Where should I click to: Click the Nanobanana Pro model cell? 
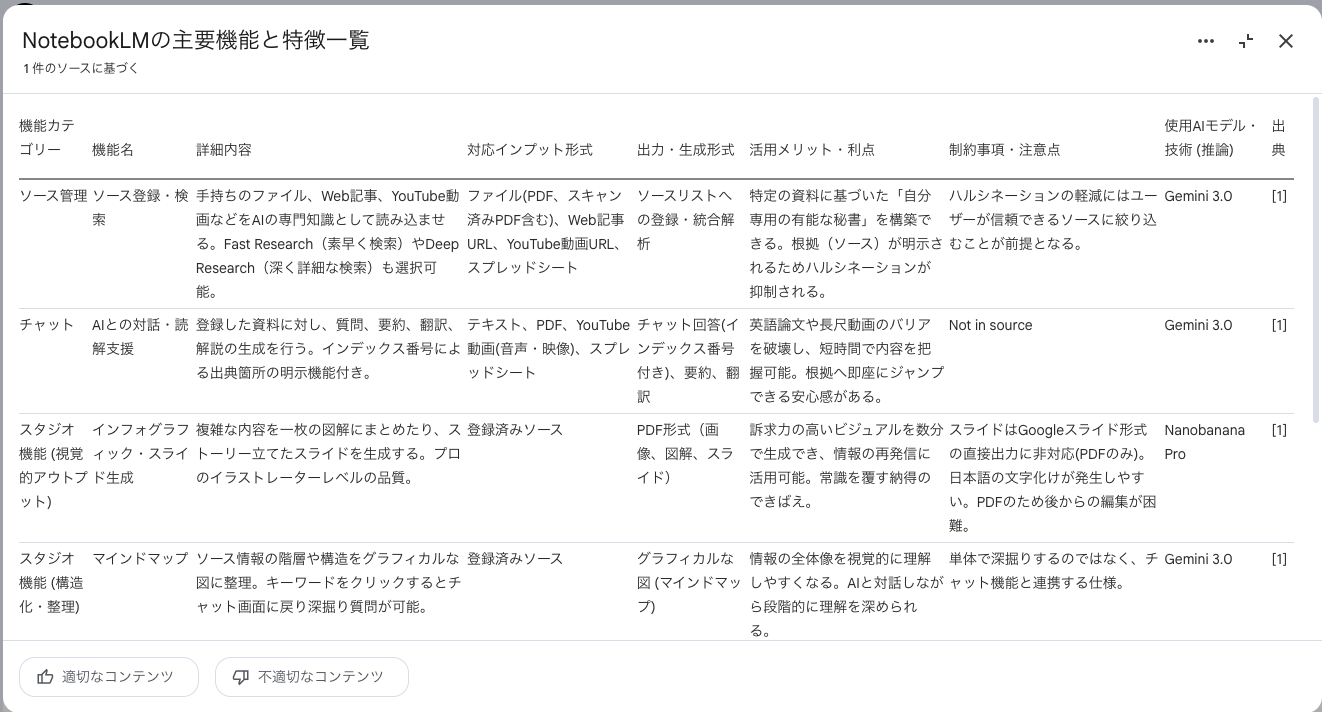pyautogui.click(x=1205, y=442)
